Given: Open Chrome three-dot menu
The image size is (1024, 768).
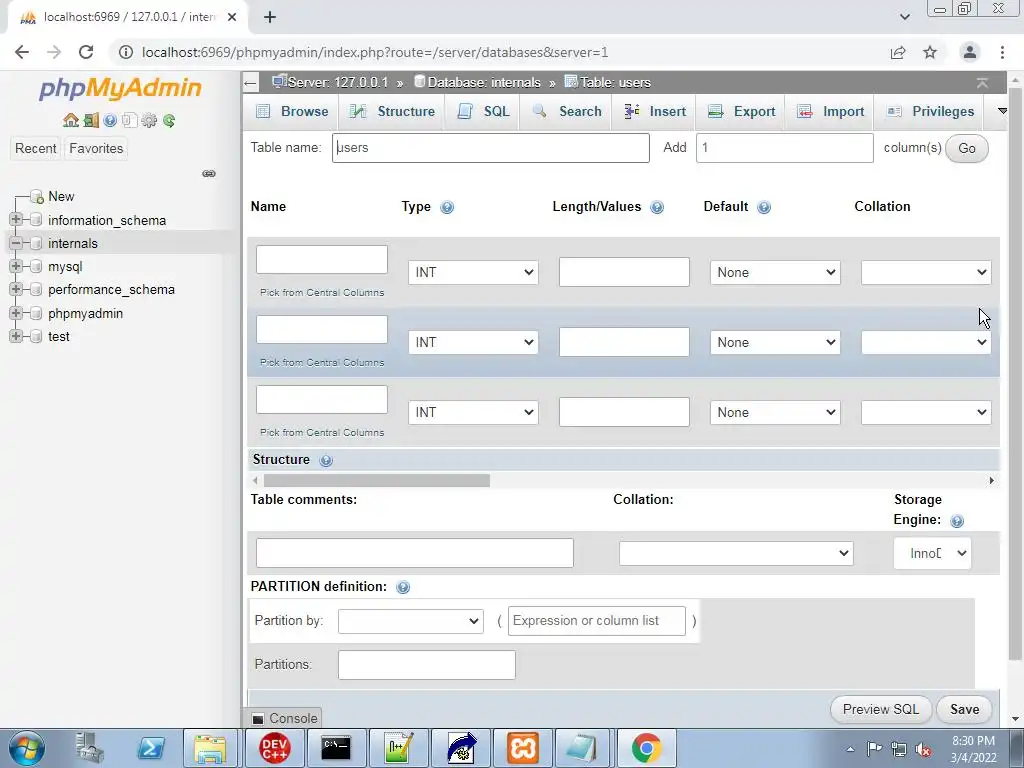Looking at the screenshot, I should tap(1002, 52).
